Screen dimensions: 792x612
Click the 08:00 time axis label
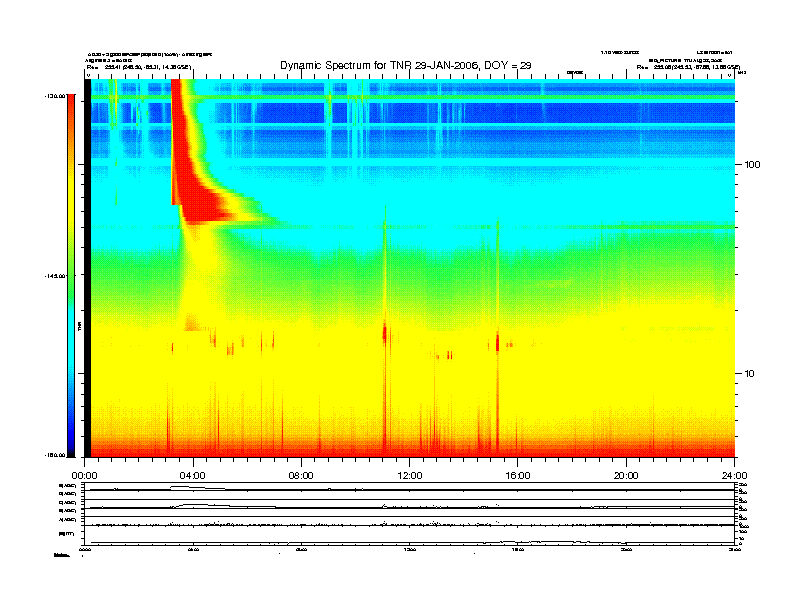point(301,476)
